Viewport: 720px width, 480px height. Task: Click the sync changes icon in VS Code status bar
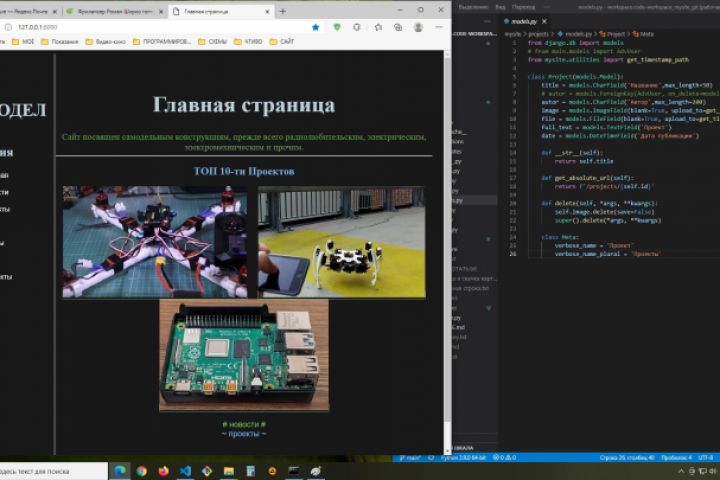(431, 458)
